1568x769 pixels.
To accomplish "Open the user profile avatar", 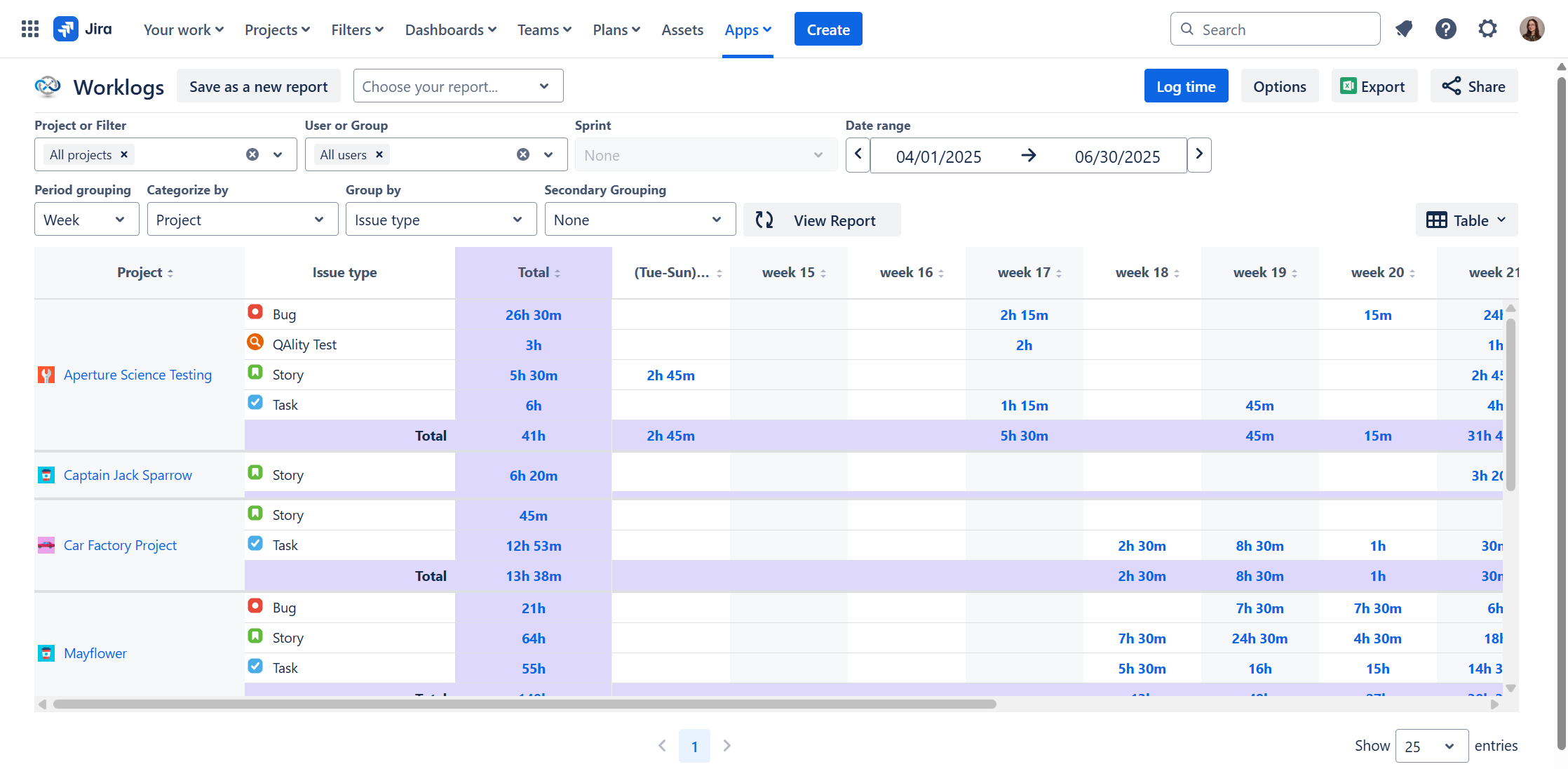I will (x=1532, y=29).
